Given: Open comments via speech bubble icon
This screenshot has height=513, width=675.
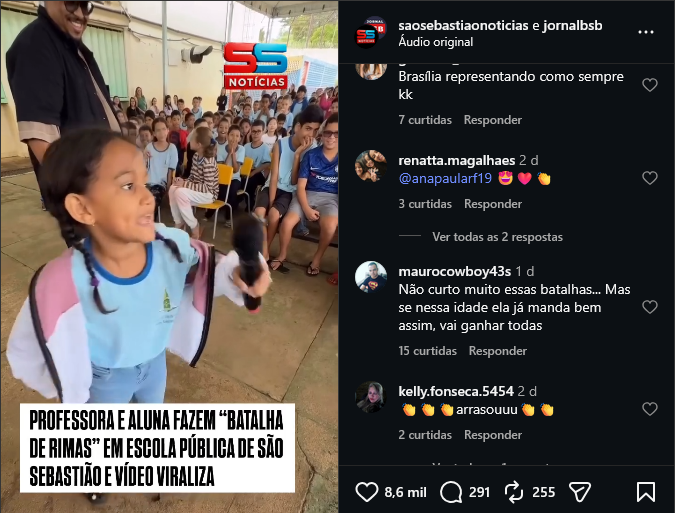Looking at the screenshot, I should 451,492.
